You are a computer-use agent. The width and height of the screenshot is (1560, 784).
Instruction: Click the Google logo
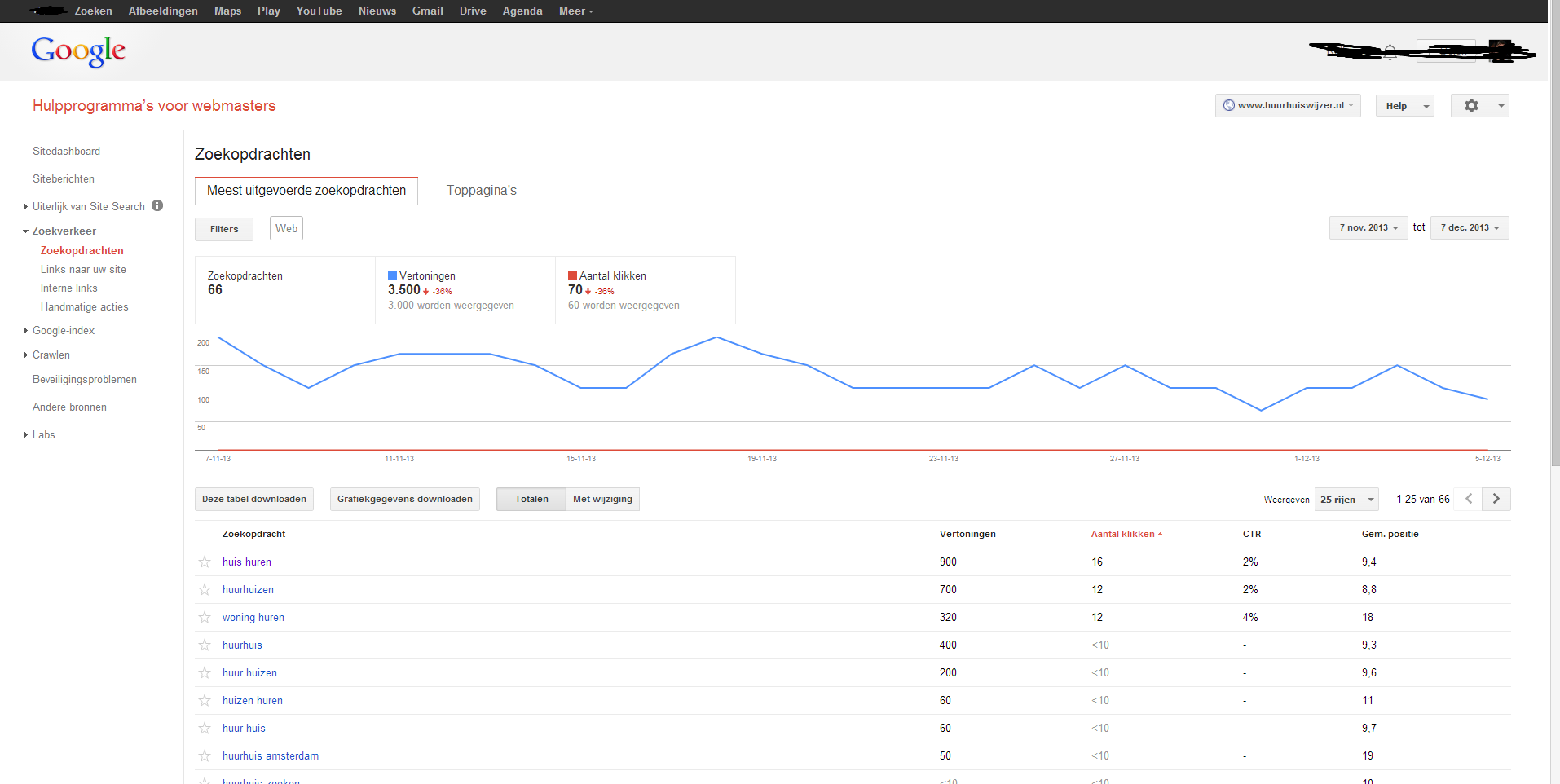(x=78, y=51)
